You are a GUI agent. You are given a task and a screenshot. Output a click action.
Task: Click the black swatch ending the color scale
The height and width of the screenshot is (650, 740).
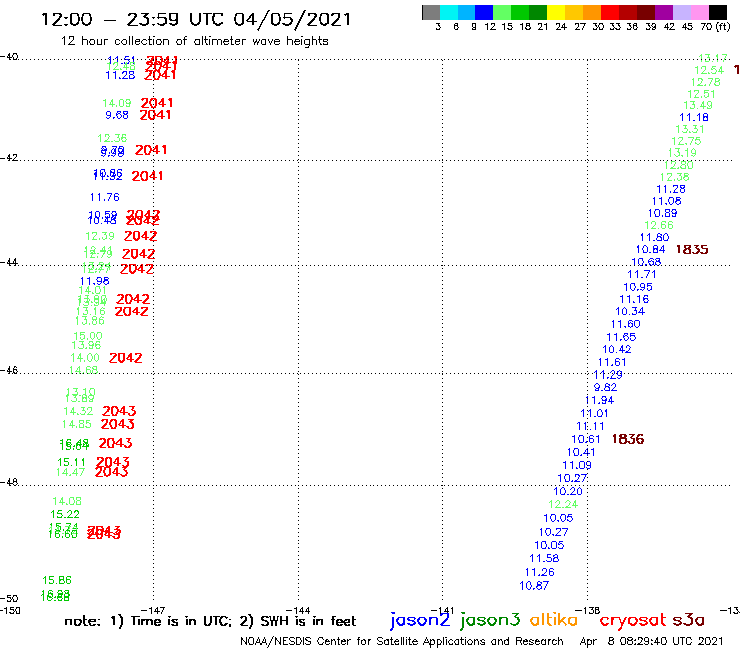pos(717,12)
